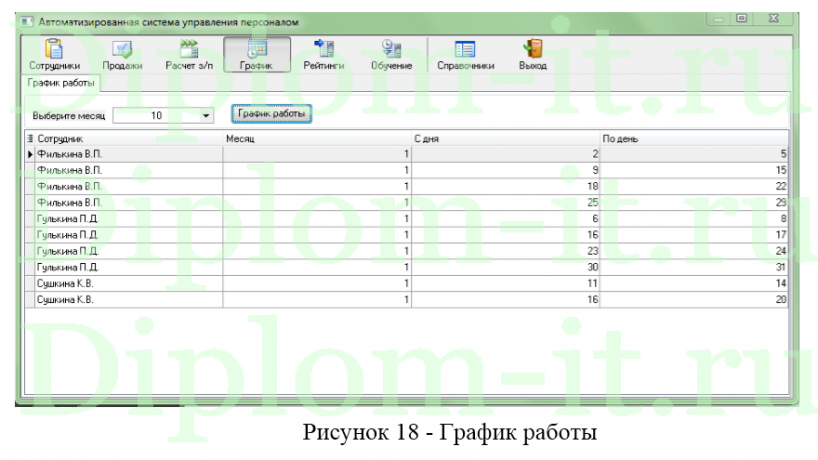Click По день cell with value 29
The image size is (818, 460).
click(694, 202)
